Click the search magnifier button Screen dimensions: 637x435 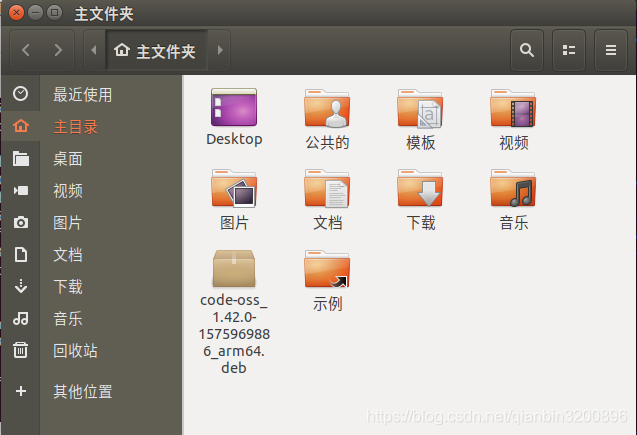point(527,50)
